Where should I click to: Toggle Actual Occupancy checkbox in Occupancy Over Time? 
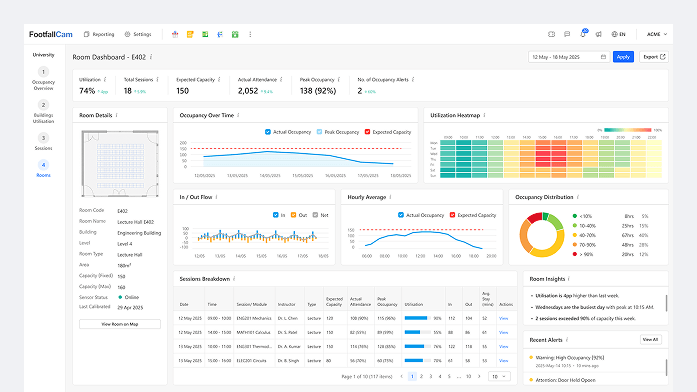268,132
